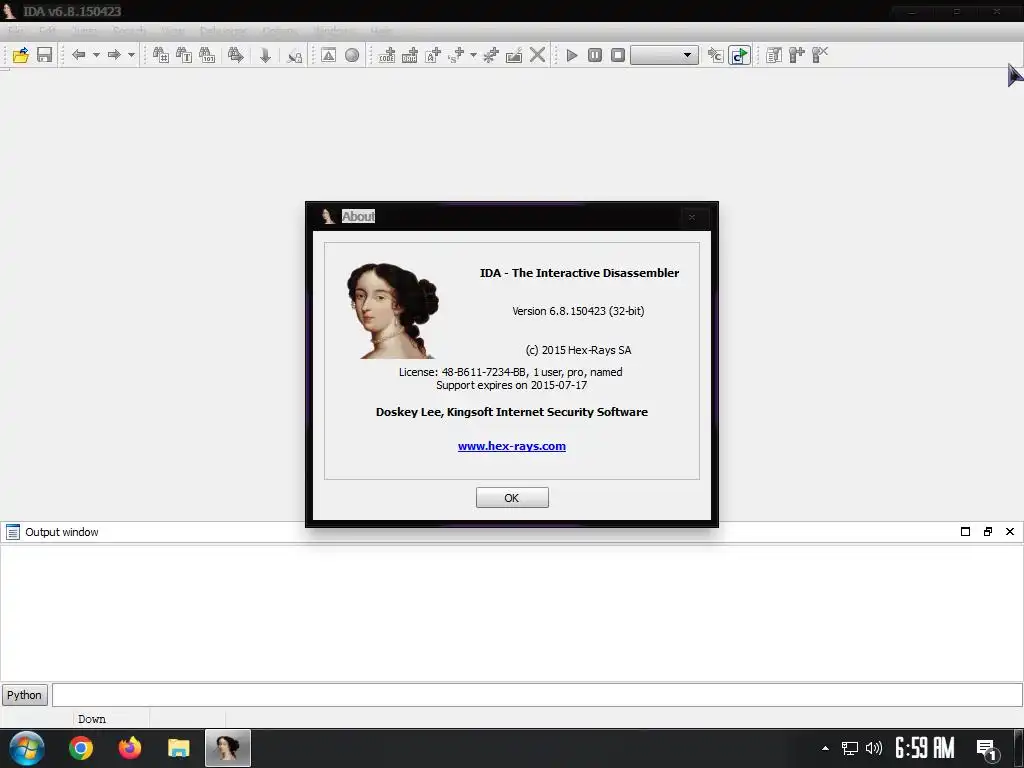
Task: Open the volume control tray icon
Action: pyautogui.click(x=874, y=748)
